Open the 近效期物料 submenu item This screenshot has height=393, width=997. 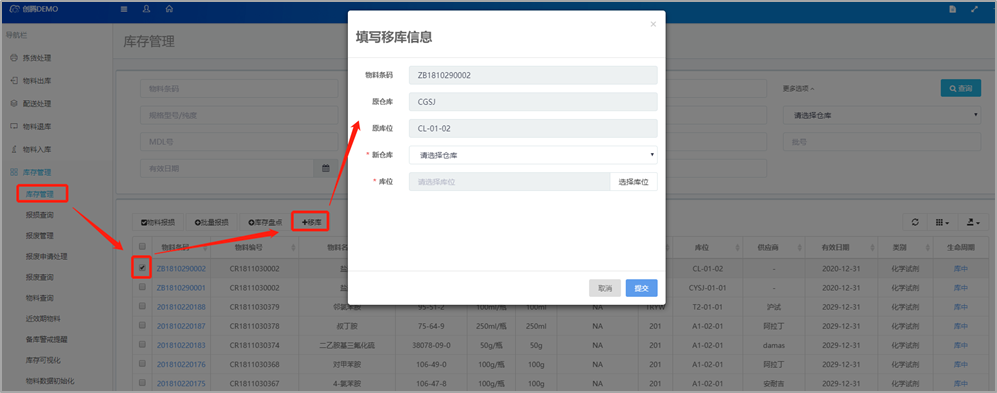pyautogui.click(x=43, y=318)
